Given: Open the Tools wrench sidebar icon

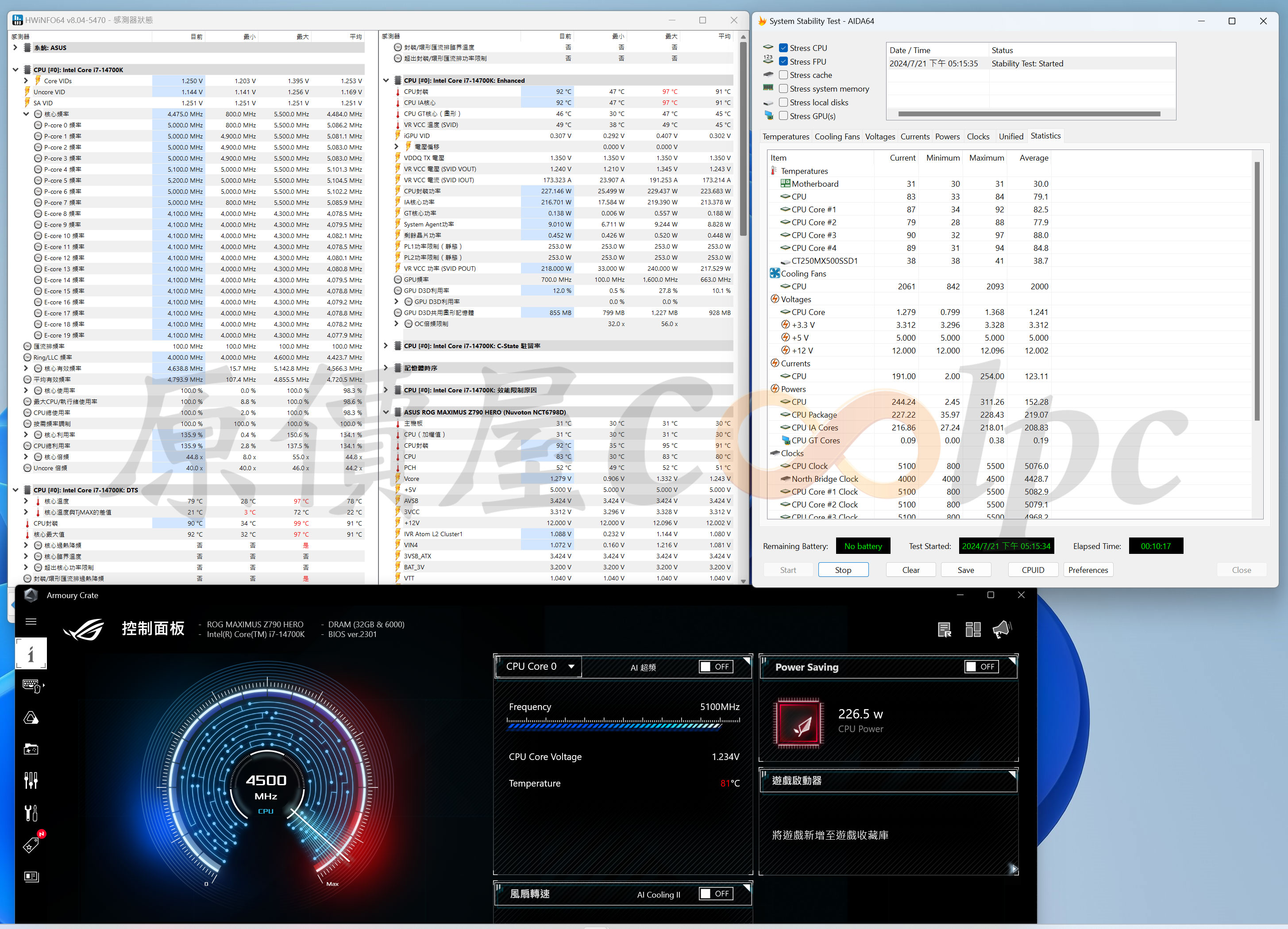Looking at the screenshot, I should tap(31, 813).
